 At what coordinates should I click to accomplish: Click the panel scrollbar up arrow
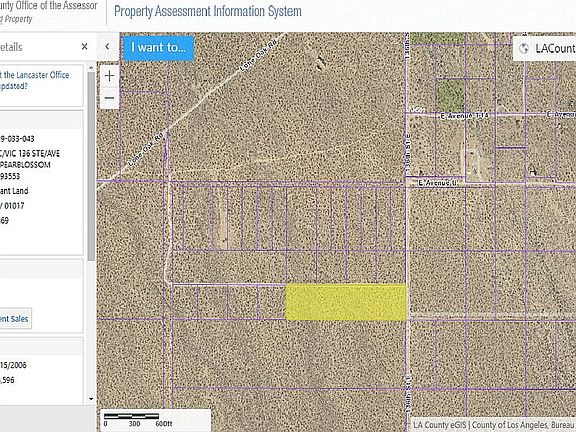(x=91, y=68)
